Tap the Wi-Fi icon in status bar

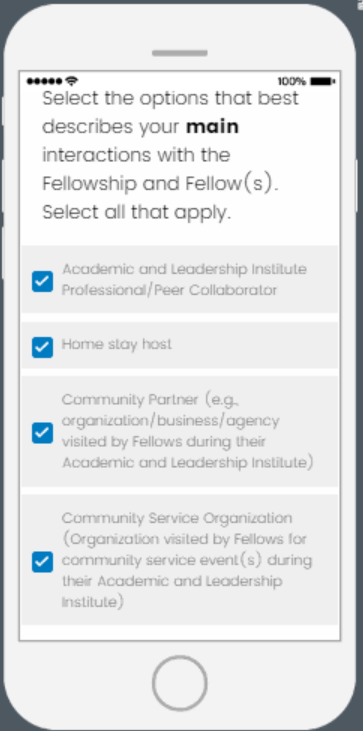pos(71,81)
